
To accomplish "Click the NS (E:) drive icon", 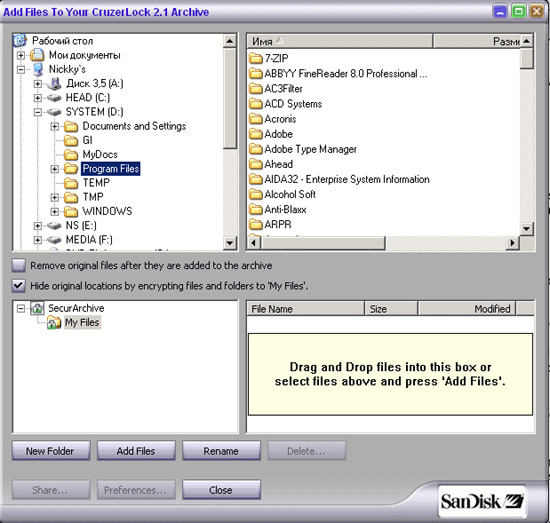I will click(54, 226).
